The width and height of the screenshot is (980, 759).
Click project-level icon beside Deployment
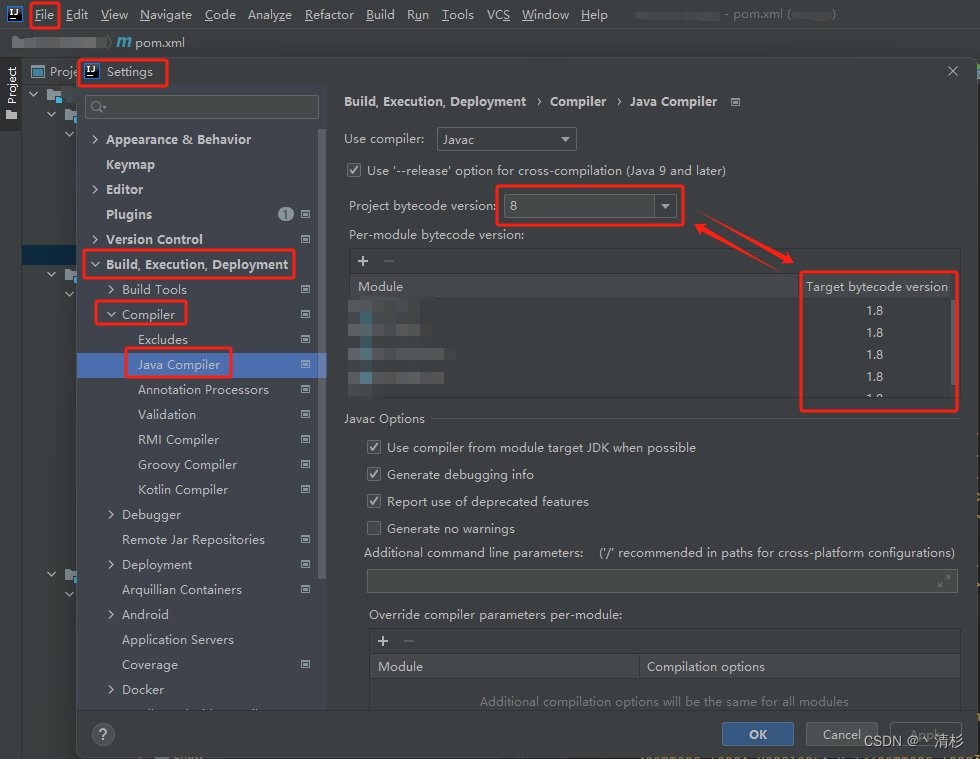306,564
